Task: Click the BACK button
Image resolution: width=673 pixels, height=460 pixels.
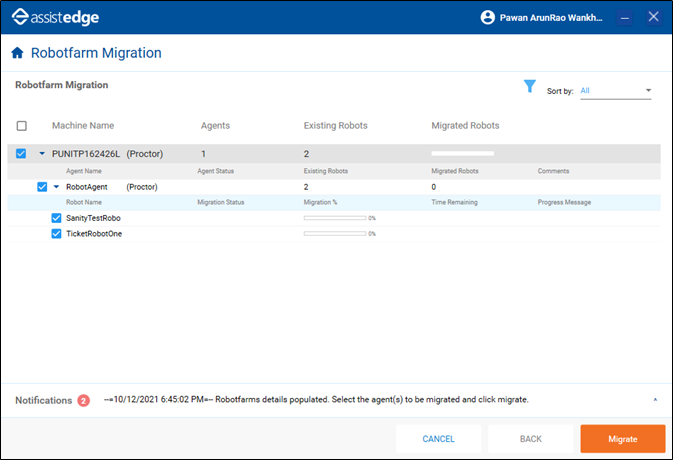Action: (x=530, y=438)
